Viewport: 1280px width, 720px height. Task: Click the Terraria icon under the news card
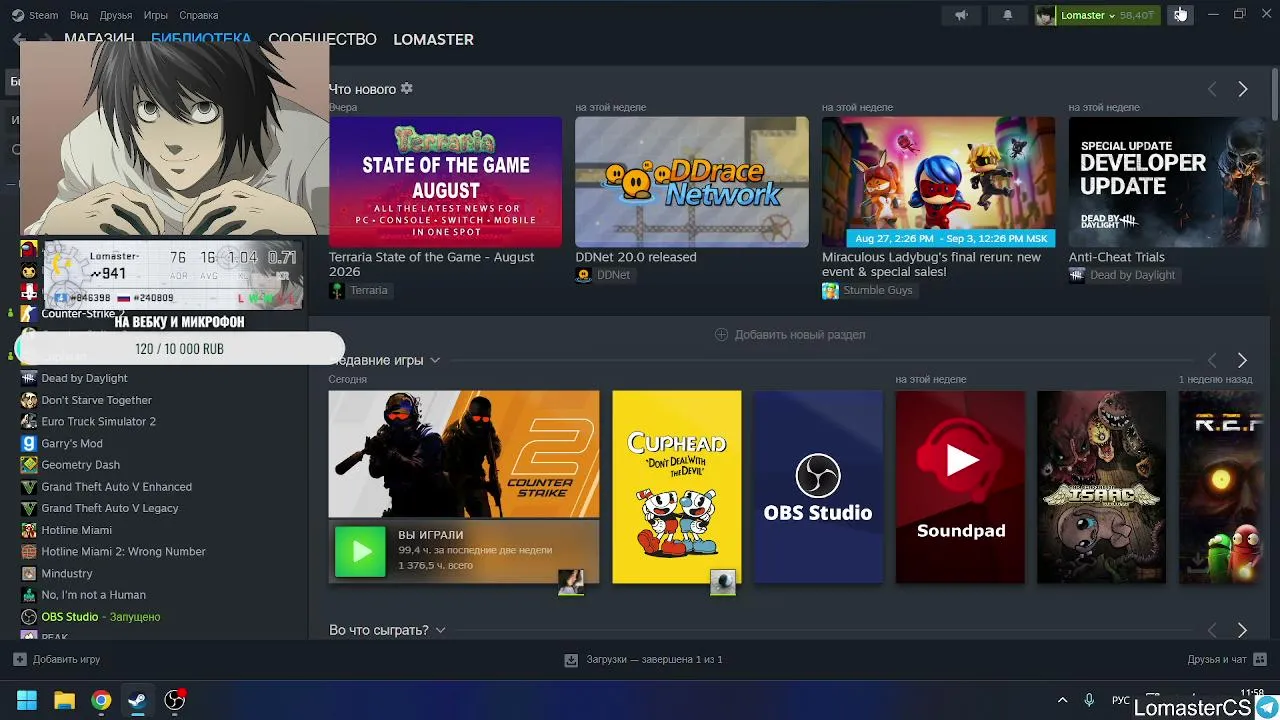click(337, 290)
